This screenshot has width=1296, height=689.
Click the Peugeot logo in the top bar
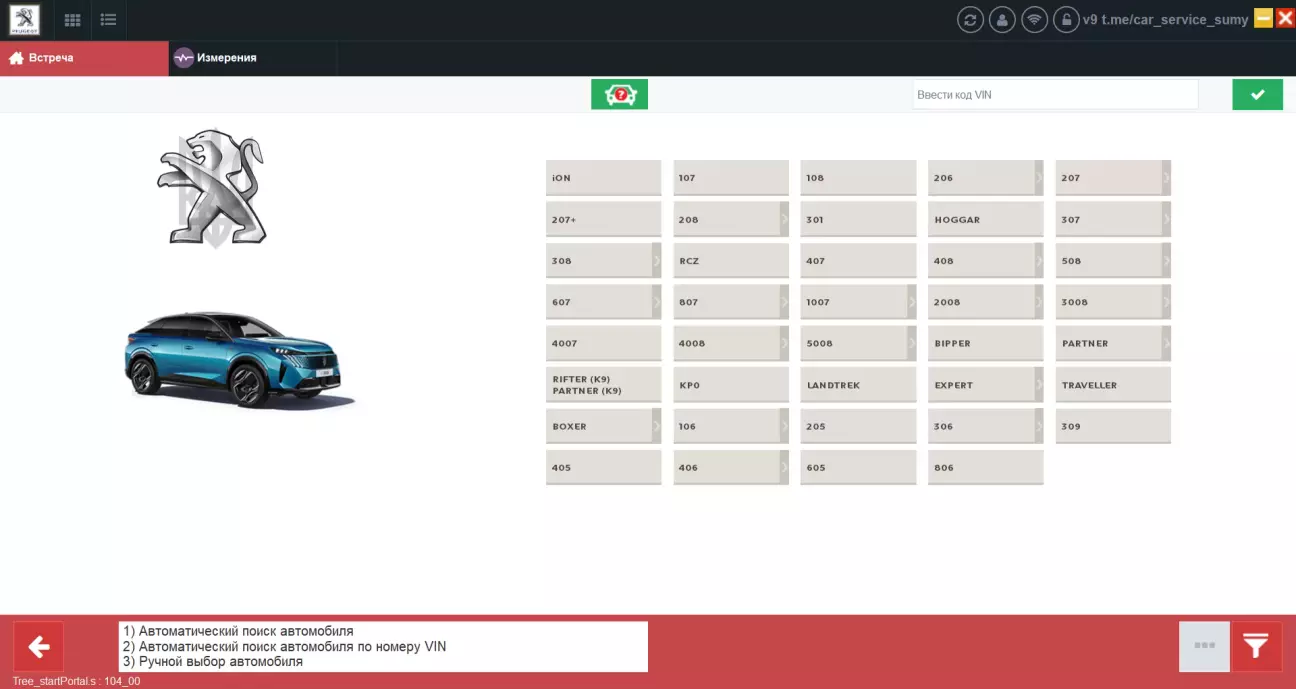click(25, 20)
